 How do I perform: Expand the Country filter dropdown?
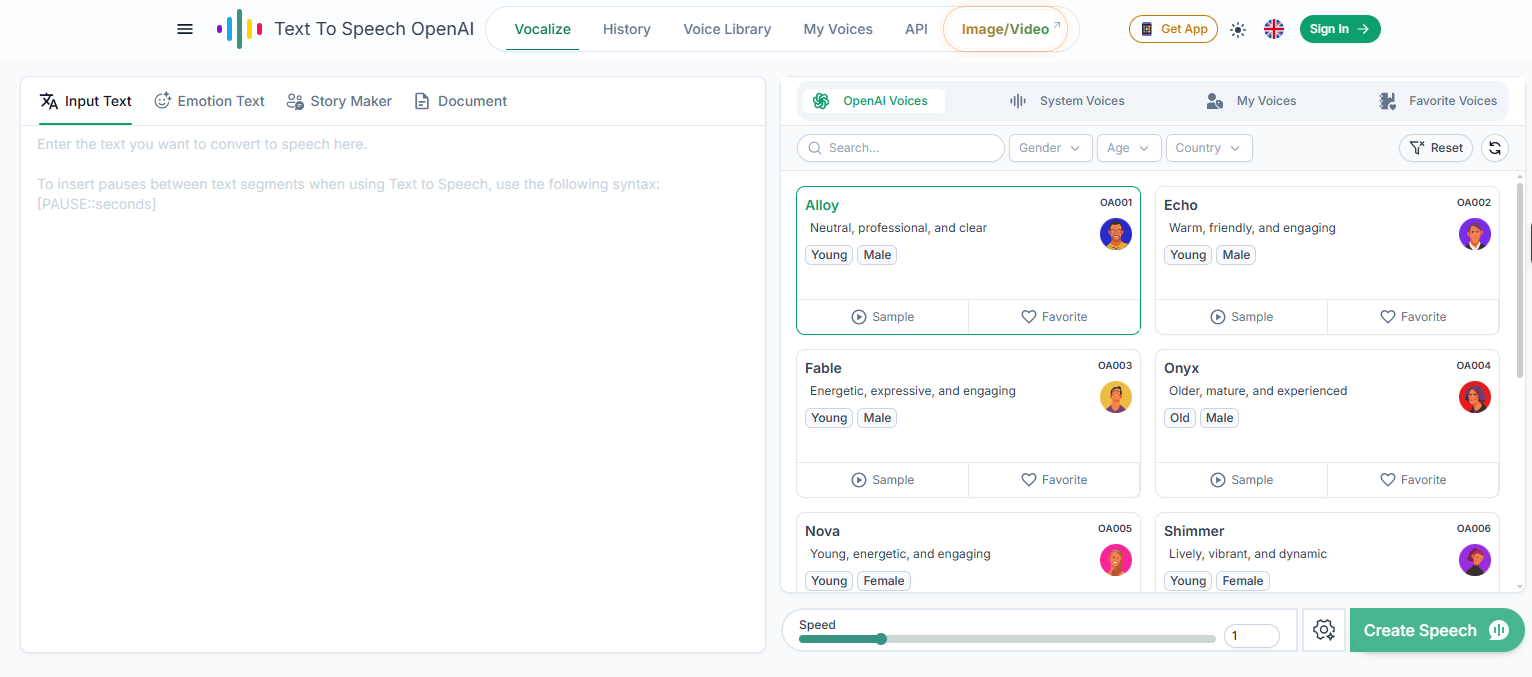tap(1208, 148)
